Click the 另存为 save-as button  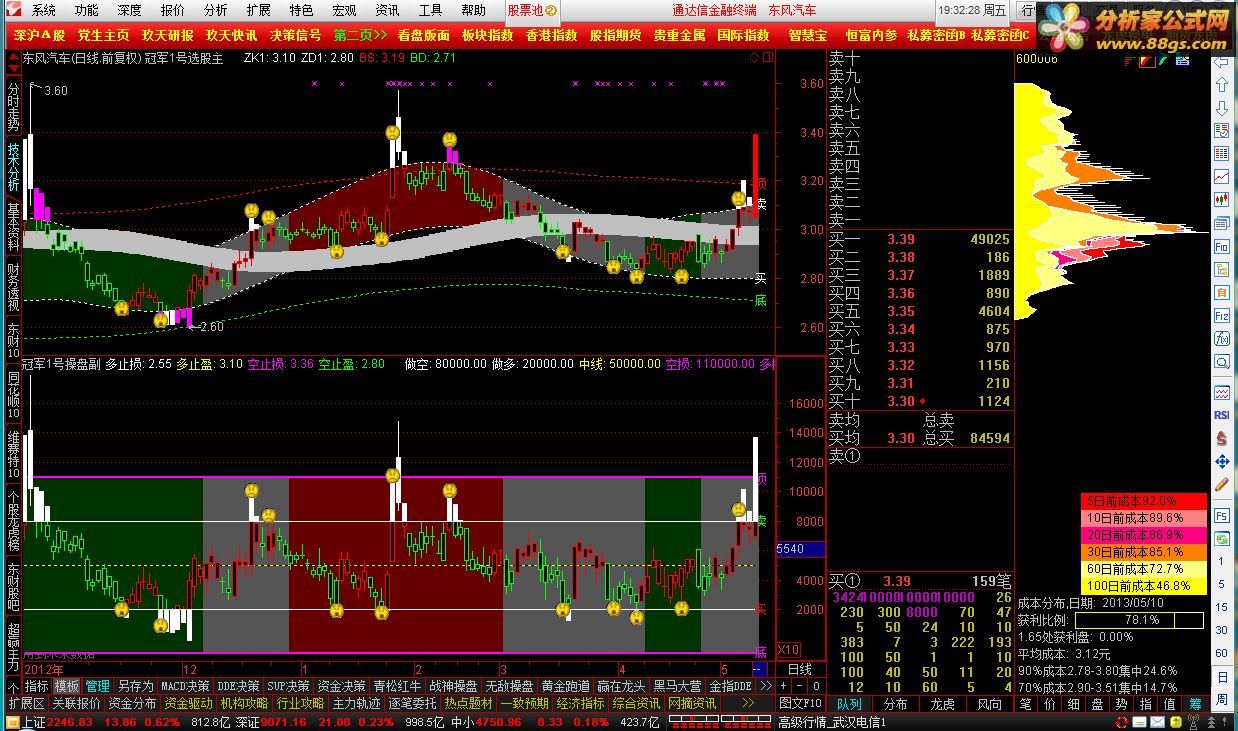point(135,686)
